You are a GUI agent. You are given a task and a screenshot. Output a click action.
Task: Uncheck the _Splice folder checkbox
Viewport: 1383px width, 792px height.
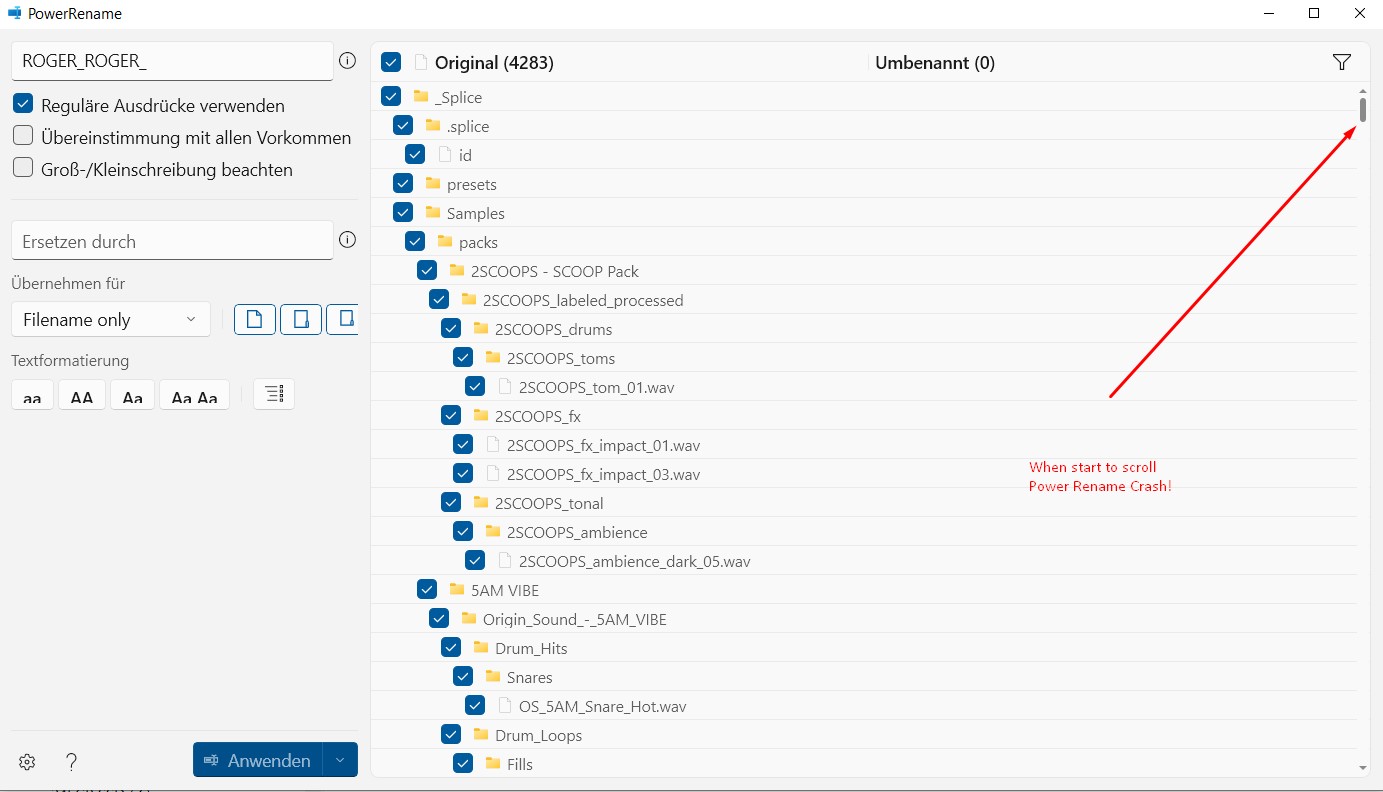coord(390,96)
